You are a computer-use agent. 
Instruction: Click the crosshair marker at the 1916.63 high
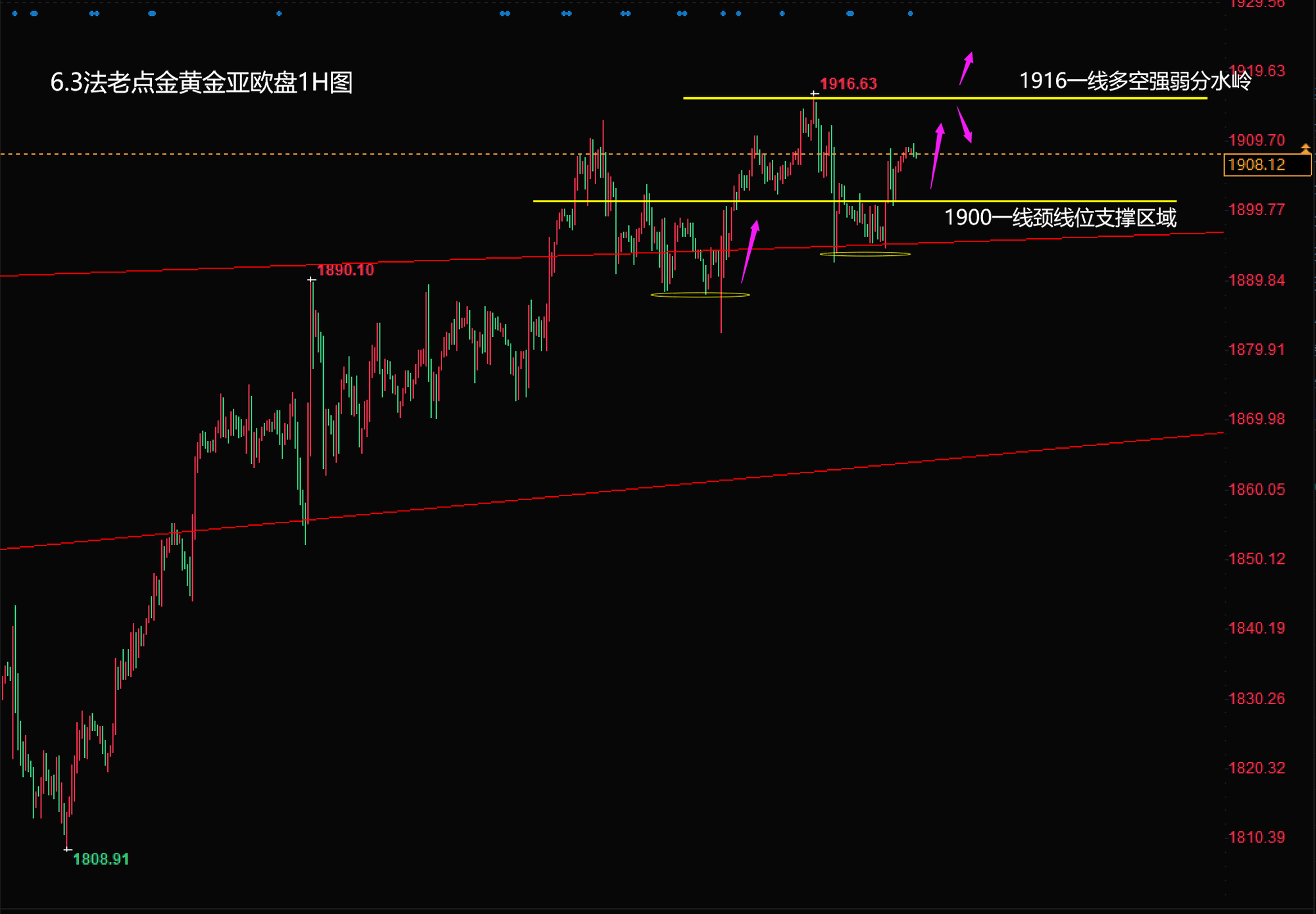click(x=815, y=94)
